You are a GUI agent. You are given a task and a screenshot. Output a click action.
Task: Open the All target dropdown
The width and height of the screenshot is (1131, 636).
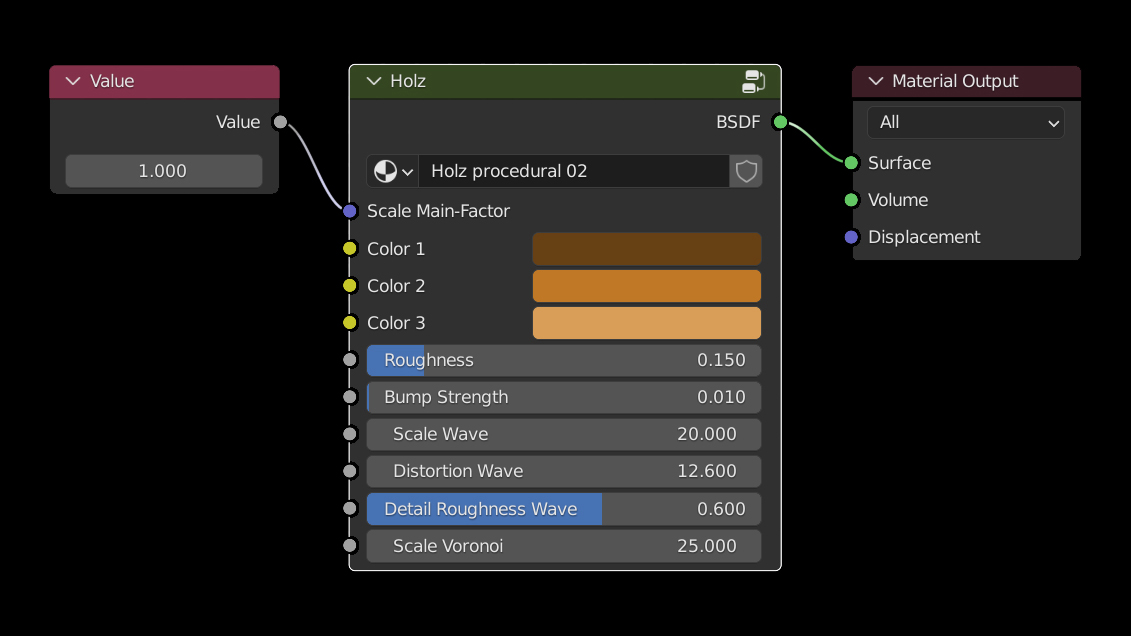coord(965,122)
